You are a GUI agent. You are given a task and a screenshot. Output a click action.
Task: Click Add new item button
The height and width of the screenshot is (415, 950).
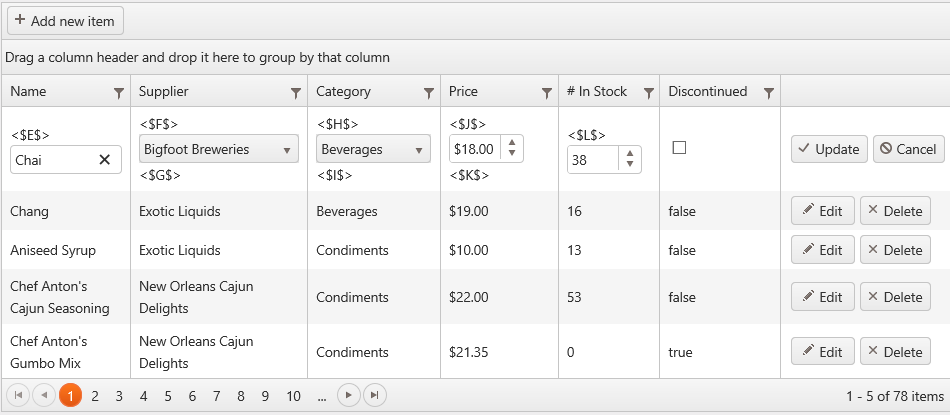(65, 21)
